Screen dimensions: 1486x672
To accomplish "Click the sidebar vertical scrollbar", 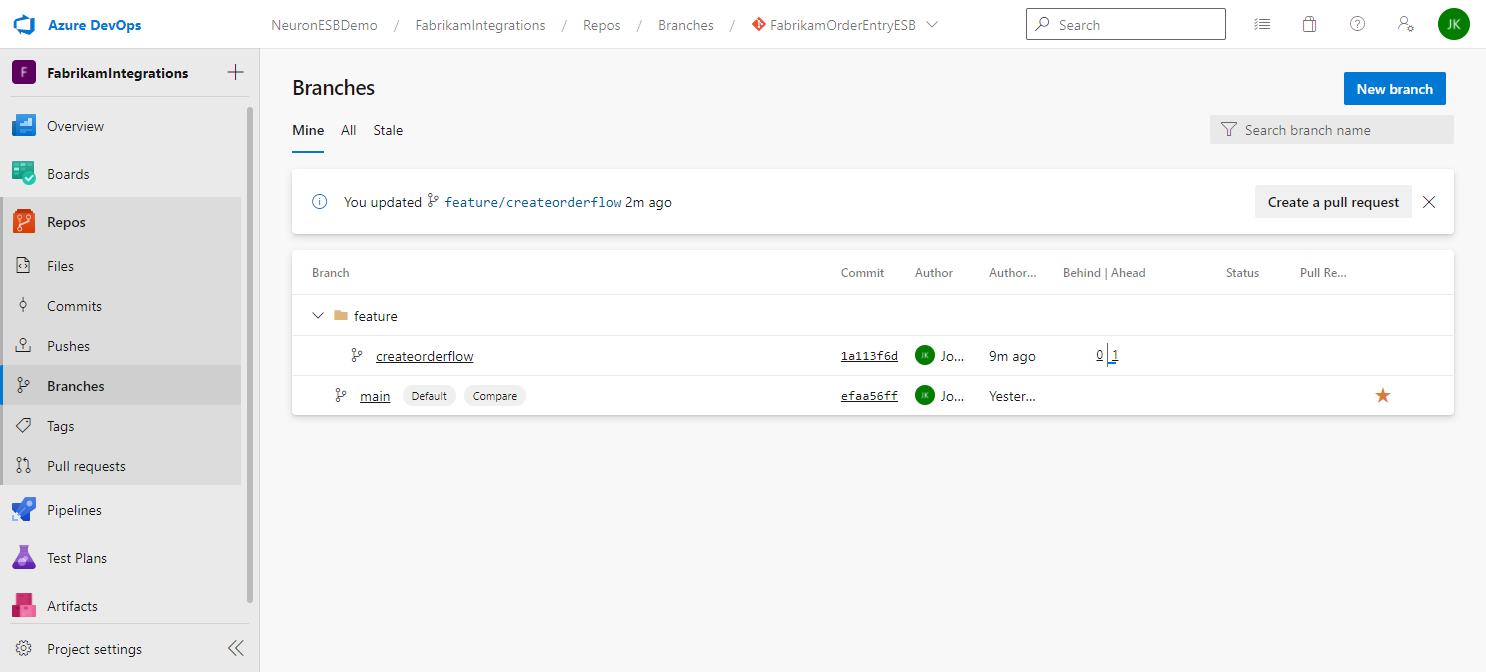I will (250, 355).
